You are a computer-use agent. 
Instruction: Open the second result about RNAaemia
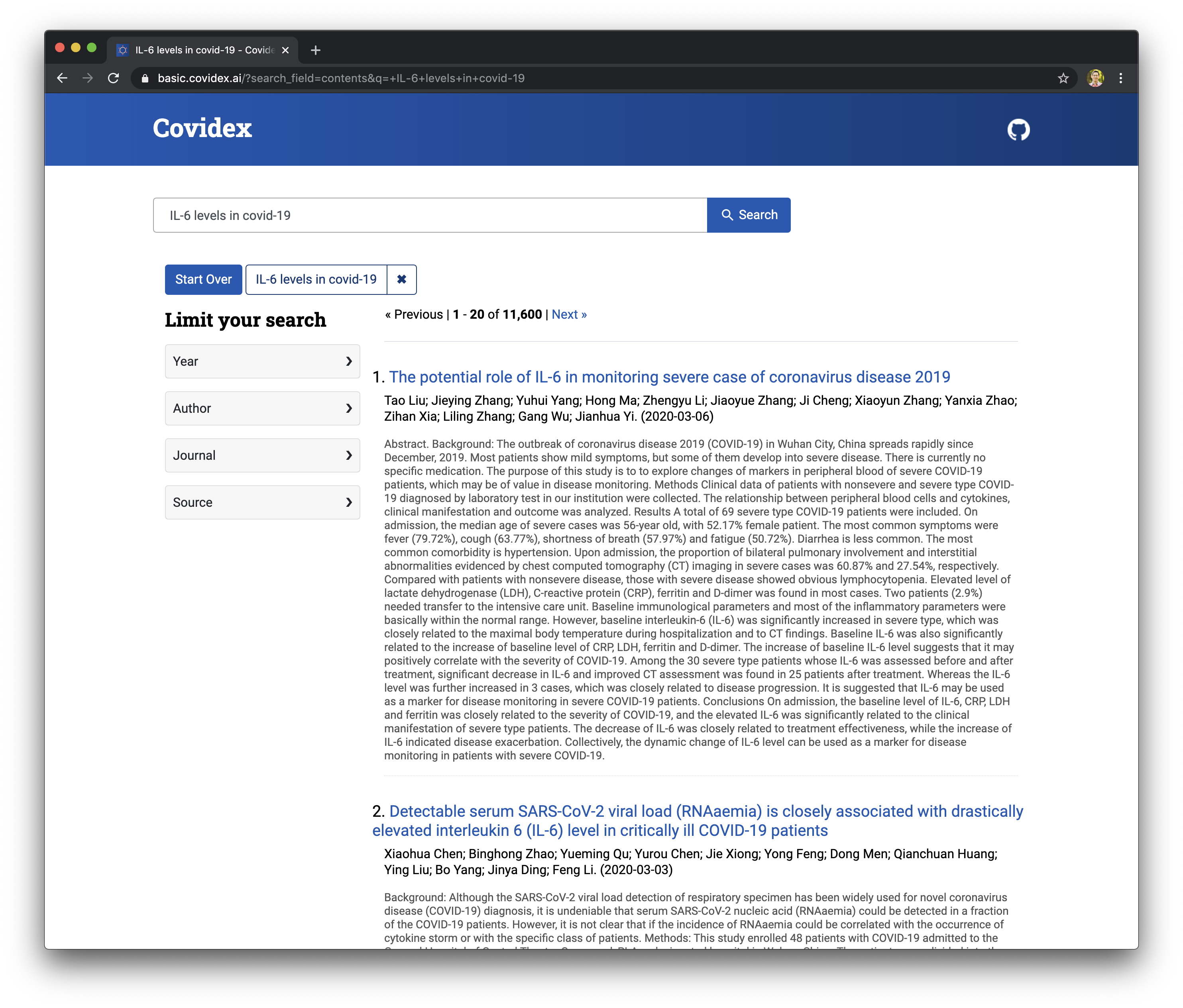698,821
